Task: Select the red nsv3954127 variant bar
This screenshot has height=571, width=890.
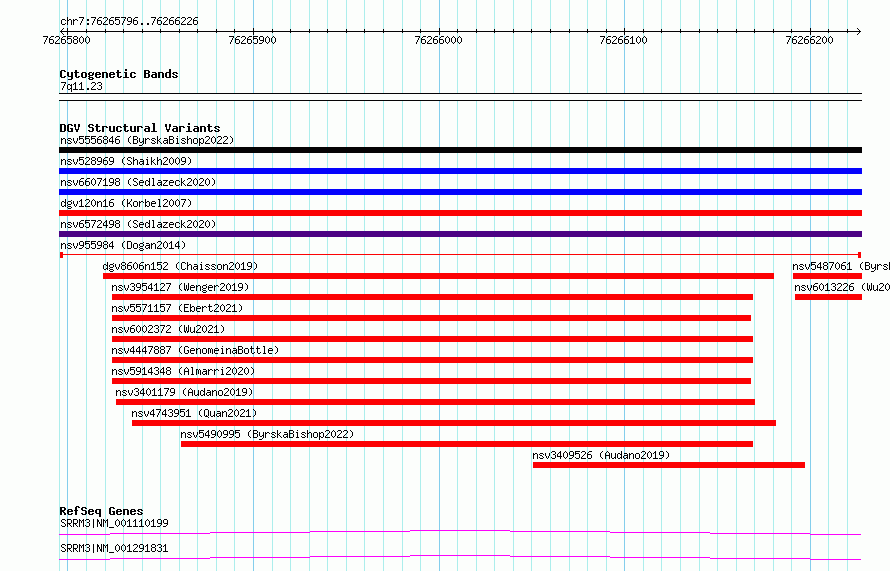Action: [433, 297]
